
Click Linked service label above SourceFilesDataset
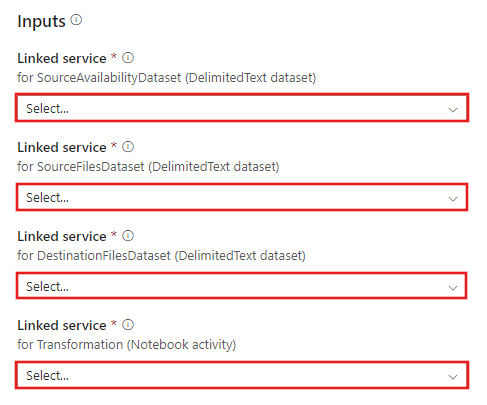click(x=62, y=147)
